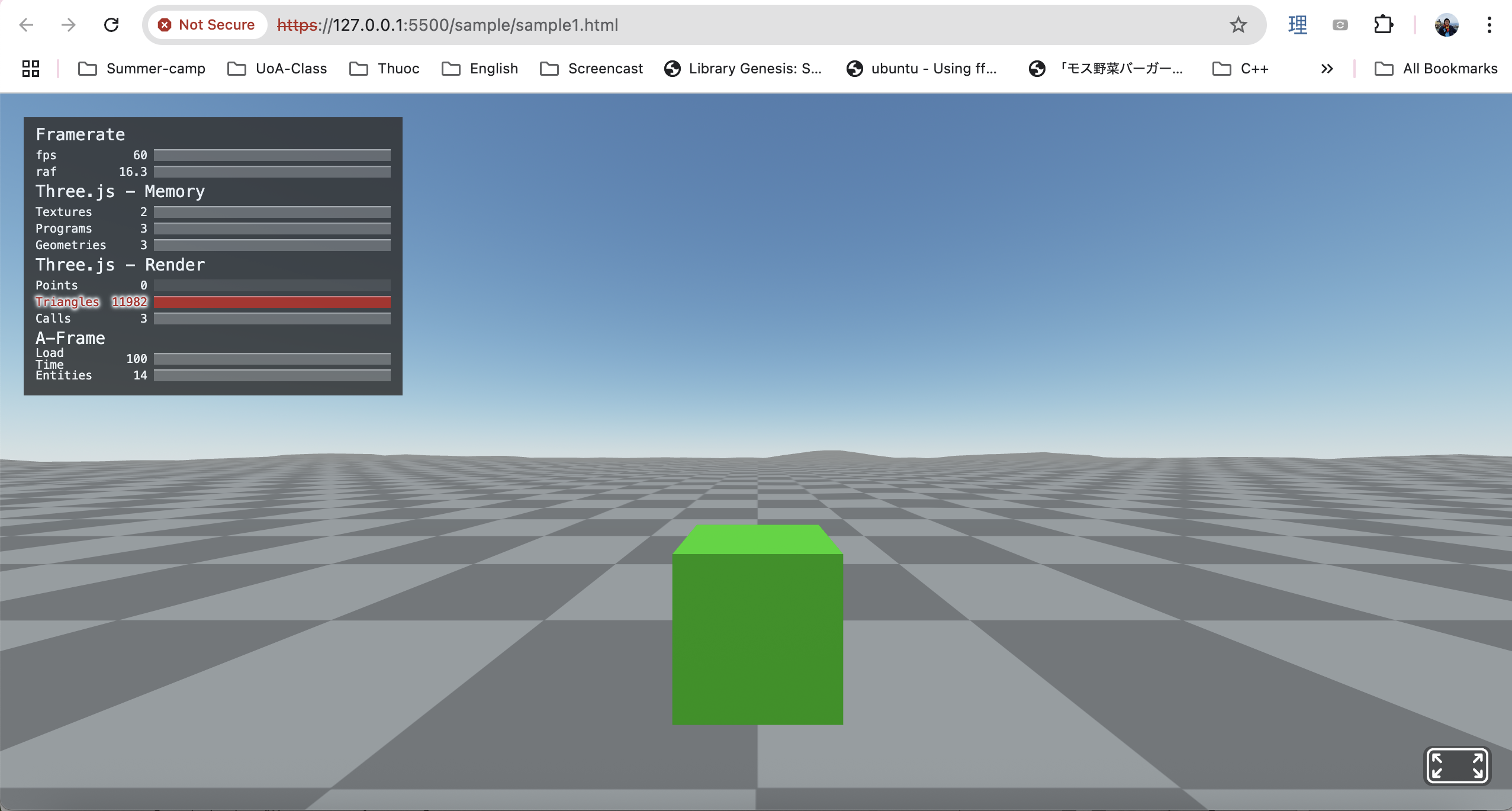Click the forward navigation arrow
Image resolution: width=1512 pixels, height=811 pixels.
(x=69, y=24)
